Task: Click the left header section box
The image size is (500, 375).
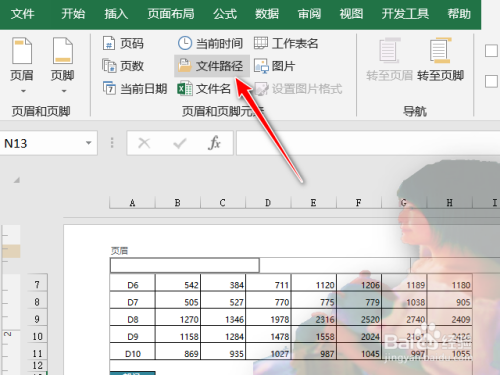Action: pyautogui.click(x=185, y=265)
